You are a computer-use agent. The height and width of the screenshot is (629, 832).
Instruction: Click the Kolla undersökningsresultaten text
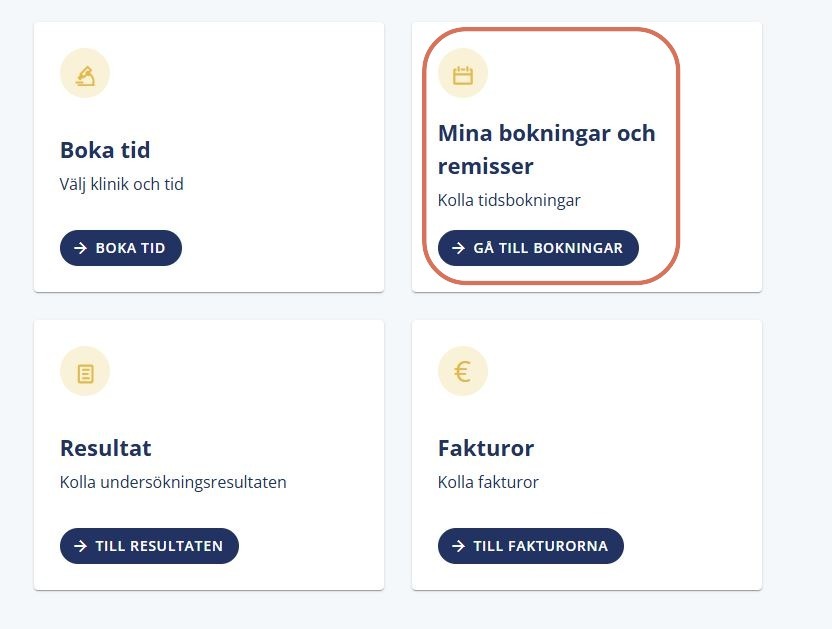173,482
